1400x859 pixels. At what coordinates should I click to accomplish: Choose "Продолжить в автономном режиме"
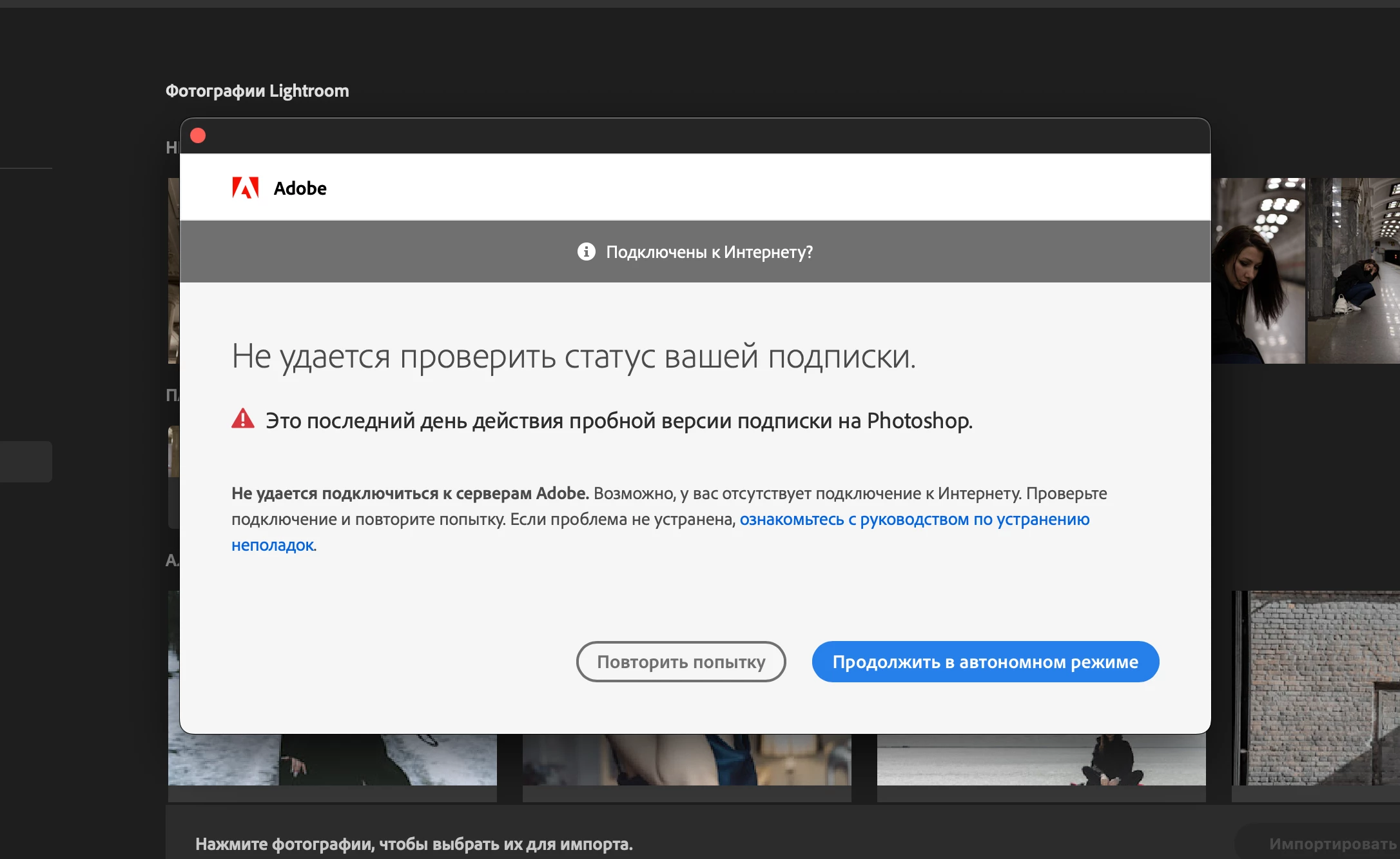pos(985,662)
